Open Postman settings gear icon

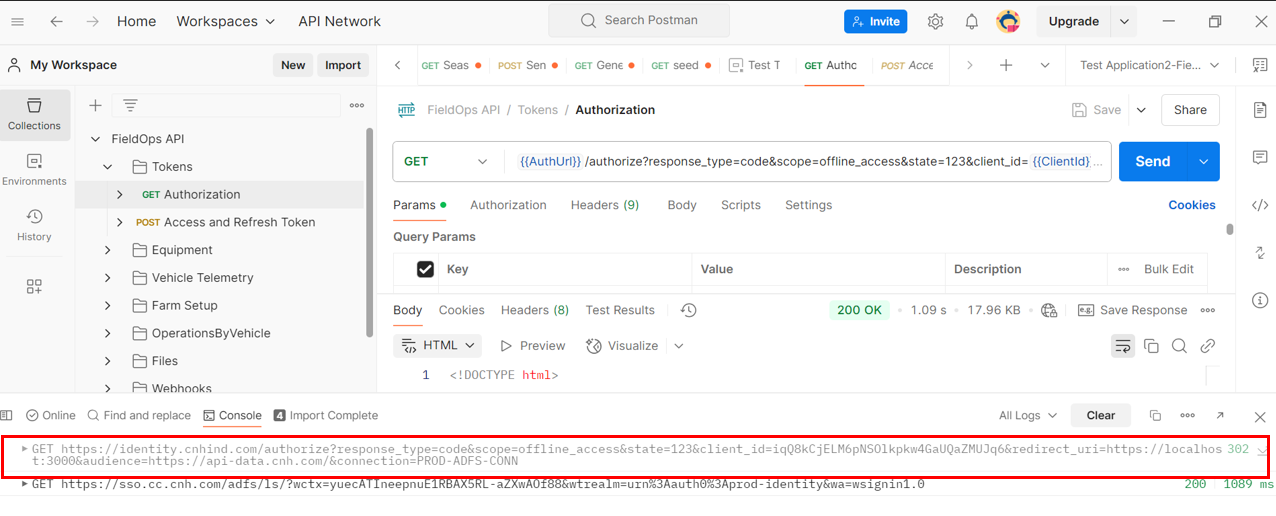pos(935,21)
